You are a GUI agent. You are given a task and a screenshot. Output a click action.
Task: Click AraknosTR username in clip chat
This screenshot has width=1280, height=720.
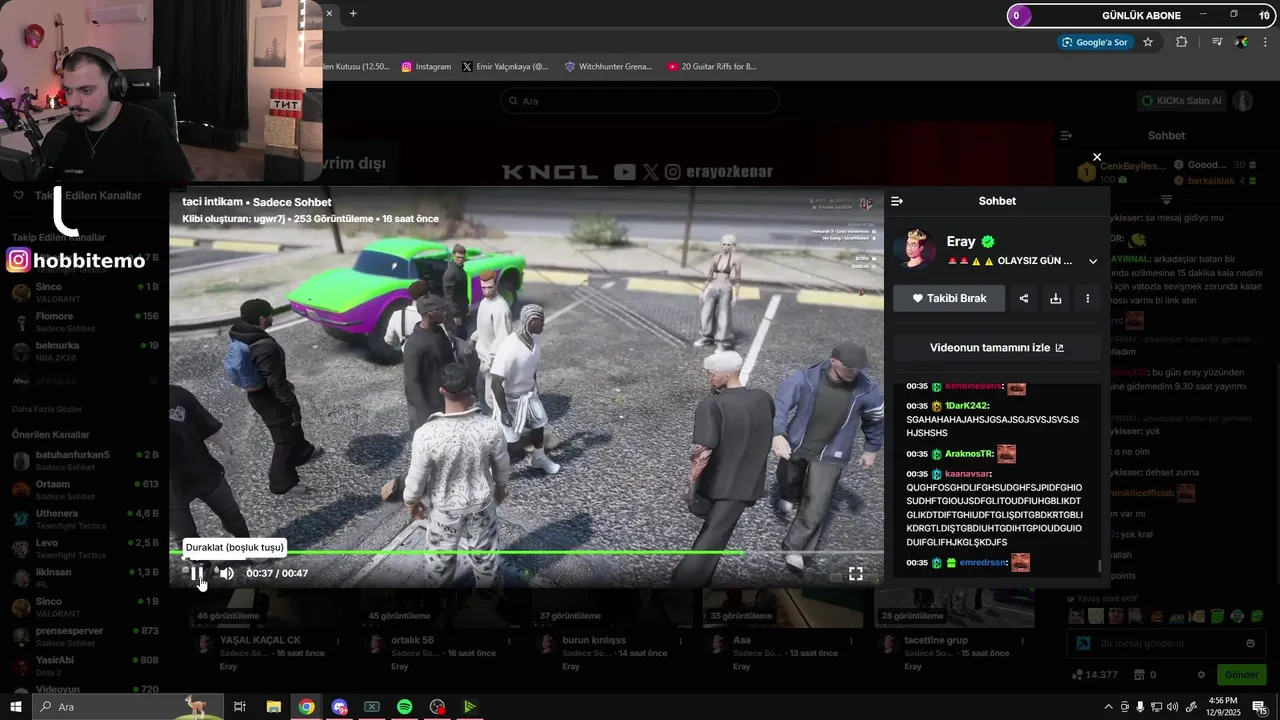click(x=969, y=454)
